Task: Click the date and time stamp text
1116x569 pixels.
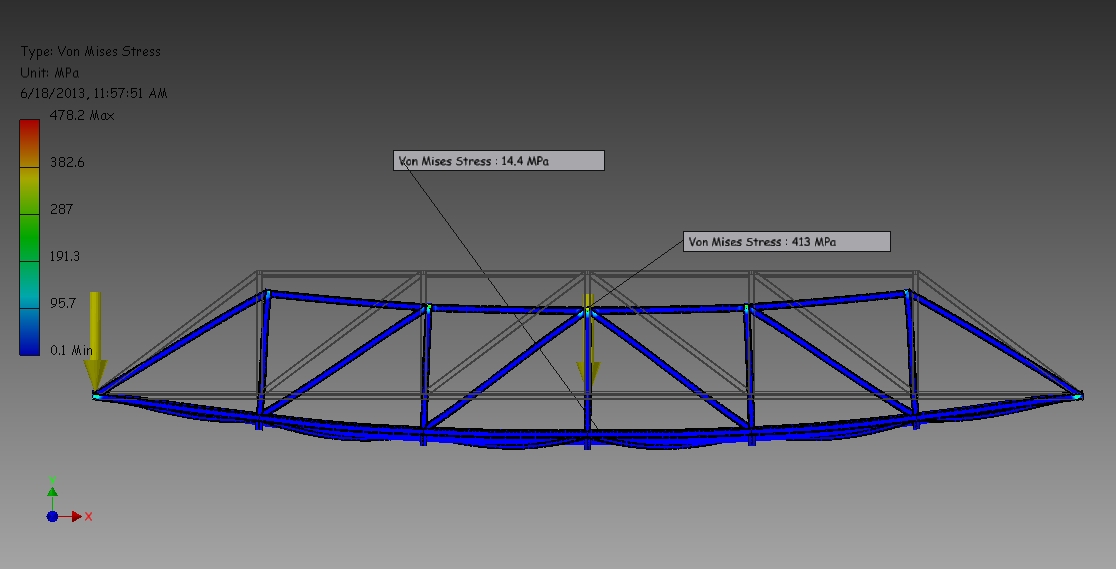Action: (x=94, y=93)
